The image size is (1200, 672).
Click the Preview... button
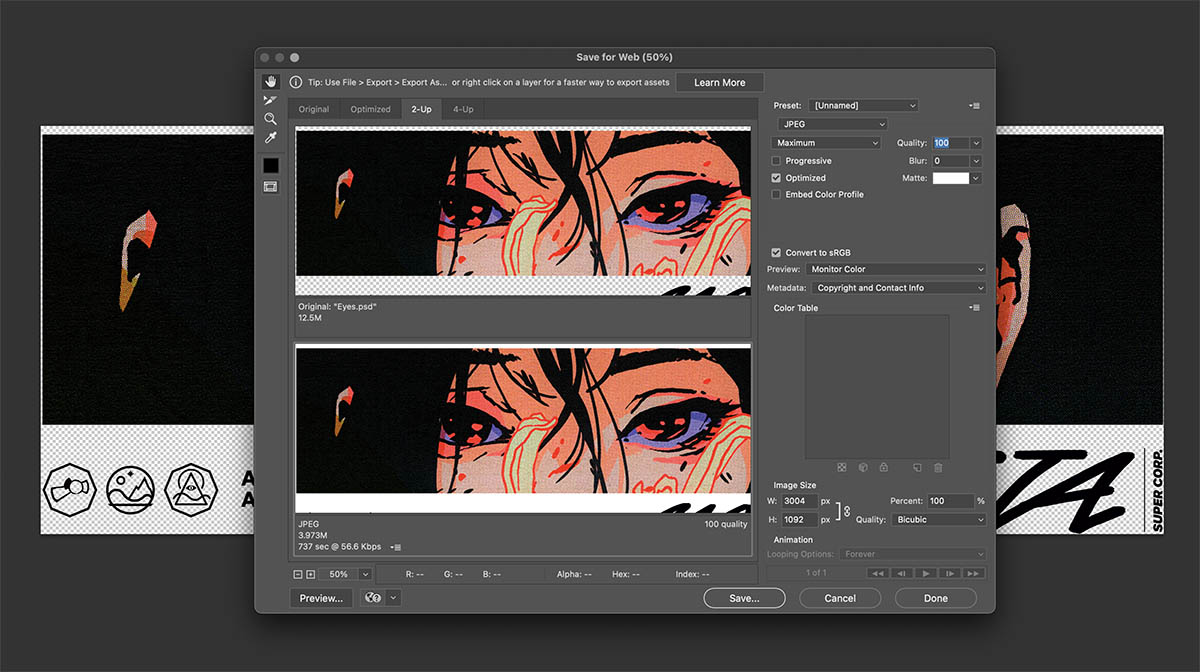click(321, 598)
